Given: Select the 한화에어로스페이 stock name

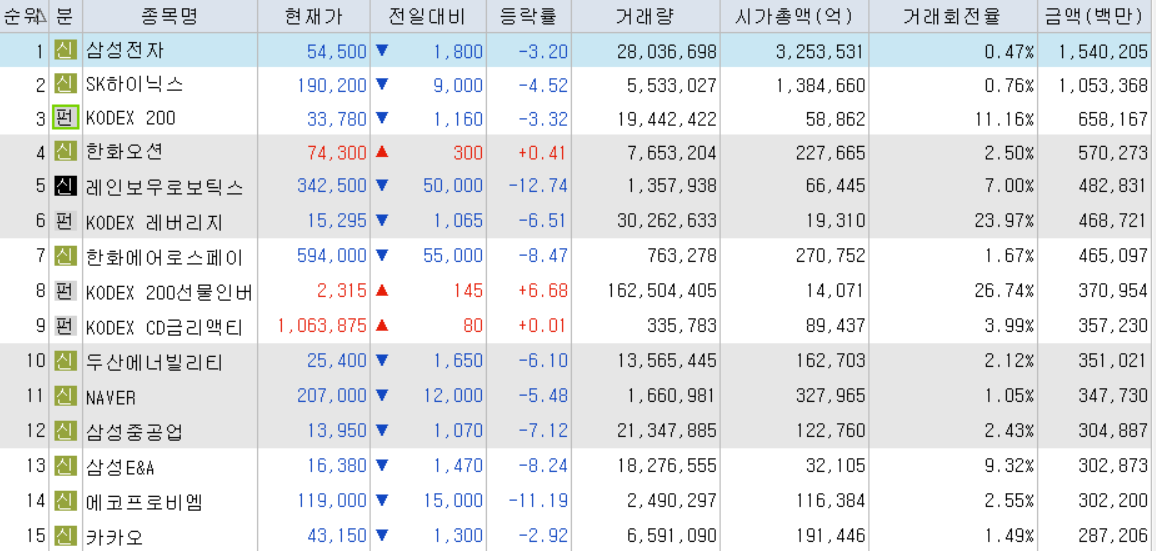Looking at the screenshot, I should coord(164,257).
